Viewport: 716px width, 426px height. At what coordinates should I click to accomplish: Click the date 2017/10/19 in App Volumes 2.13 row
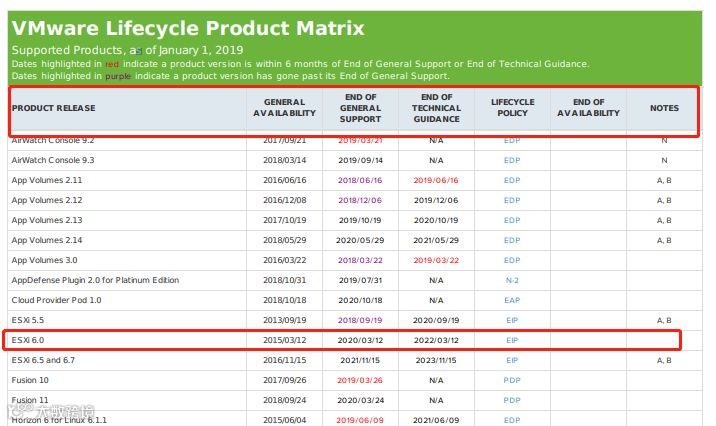point(284,220)
